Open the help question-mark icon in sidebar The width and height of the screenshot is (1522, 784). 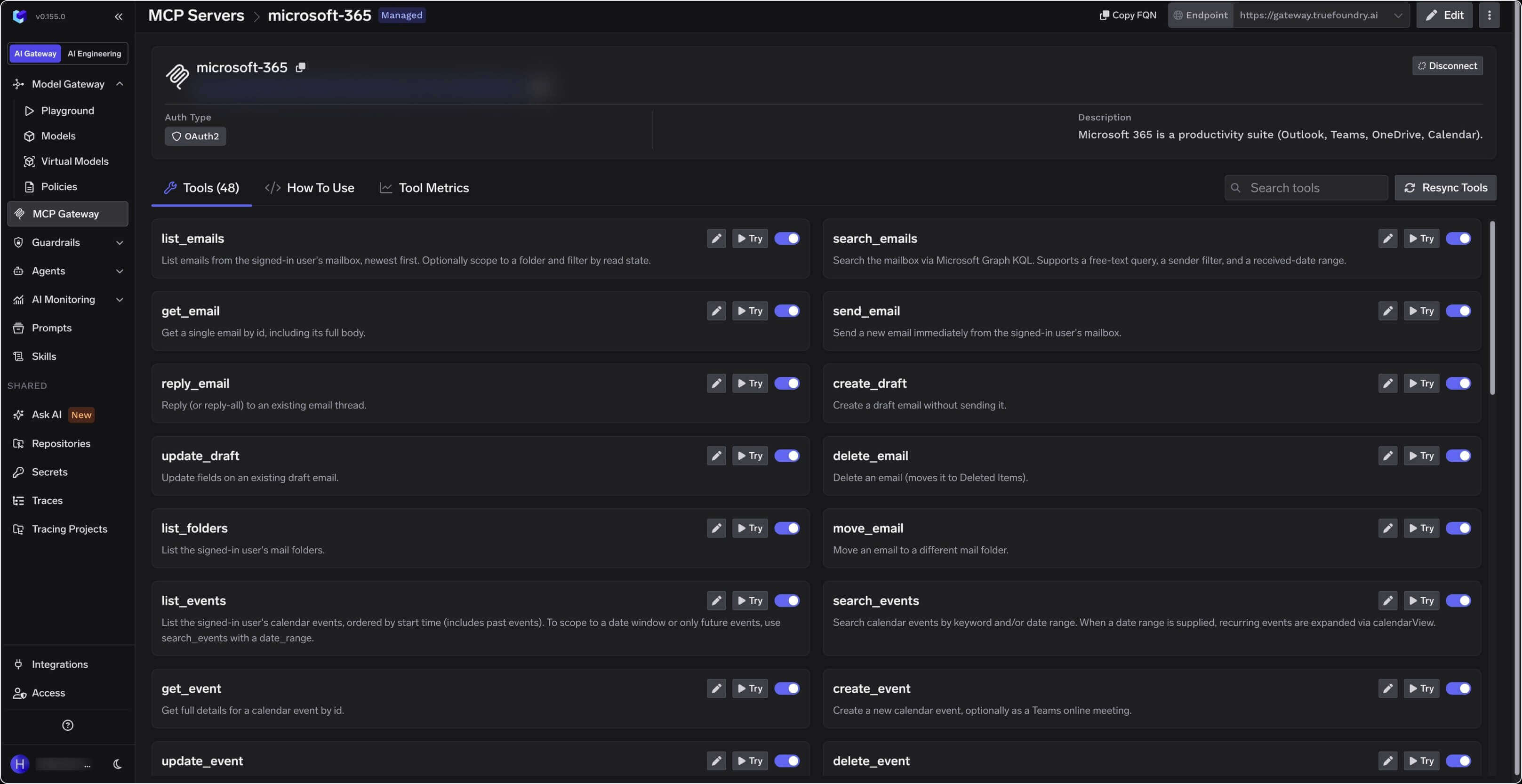[x=68, y=726]
